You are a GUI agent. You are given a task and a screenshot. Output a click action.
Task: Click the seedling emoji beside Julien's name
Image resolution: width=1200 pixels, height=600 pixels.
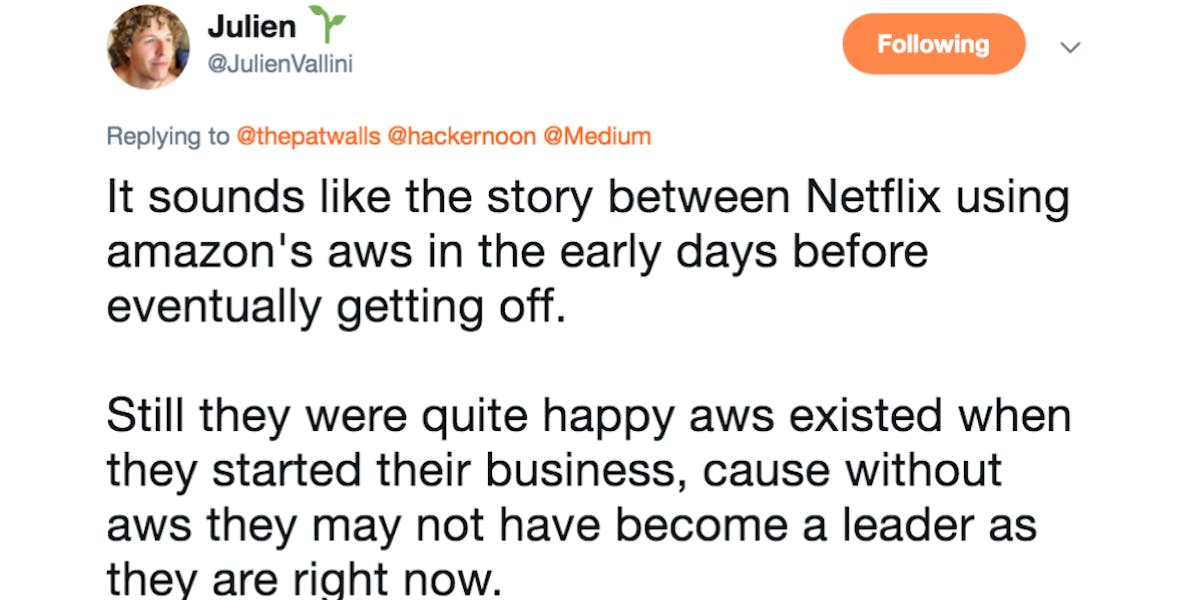pyautogui.click(x=325, y=24)
